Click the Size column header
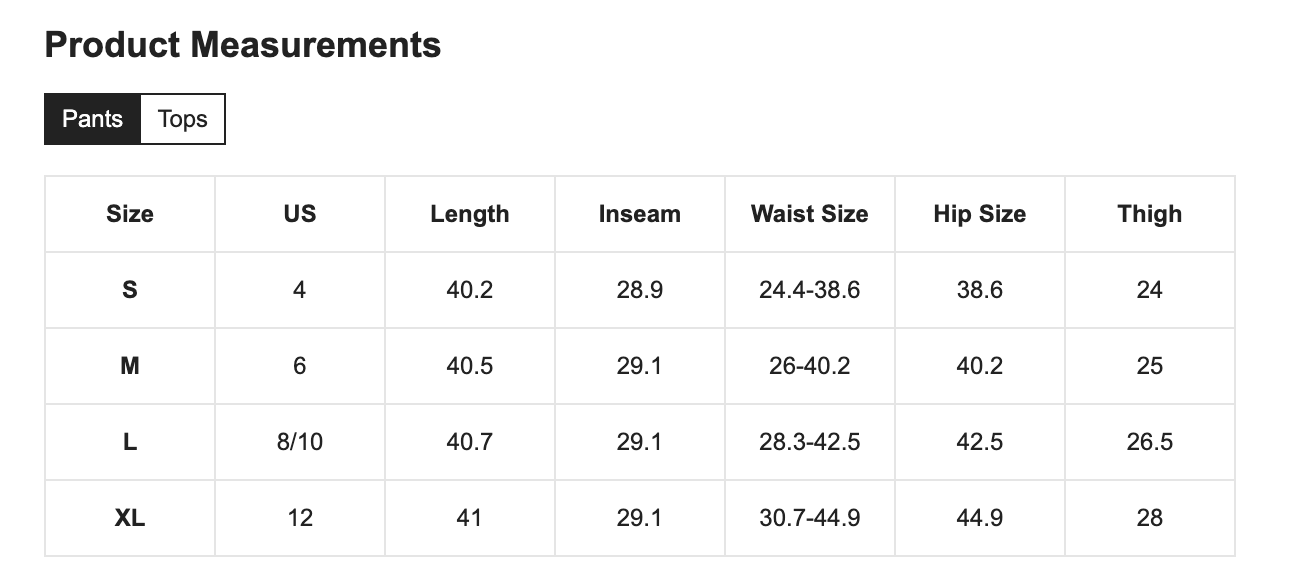Image resolution: width=1312 pixels, height=575 pixels. (130, 214)
